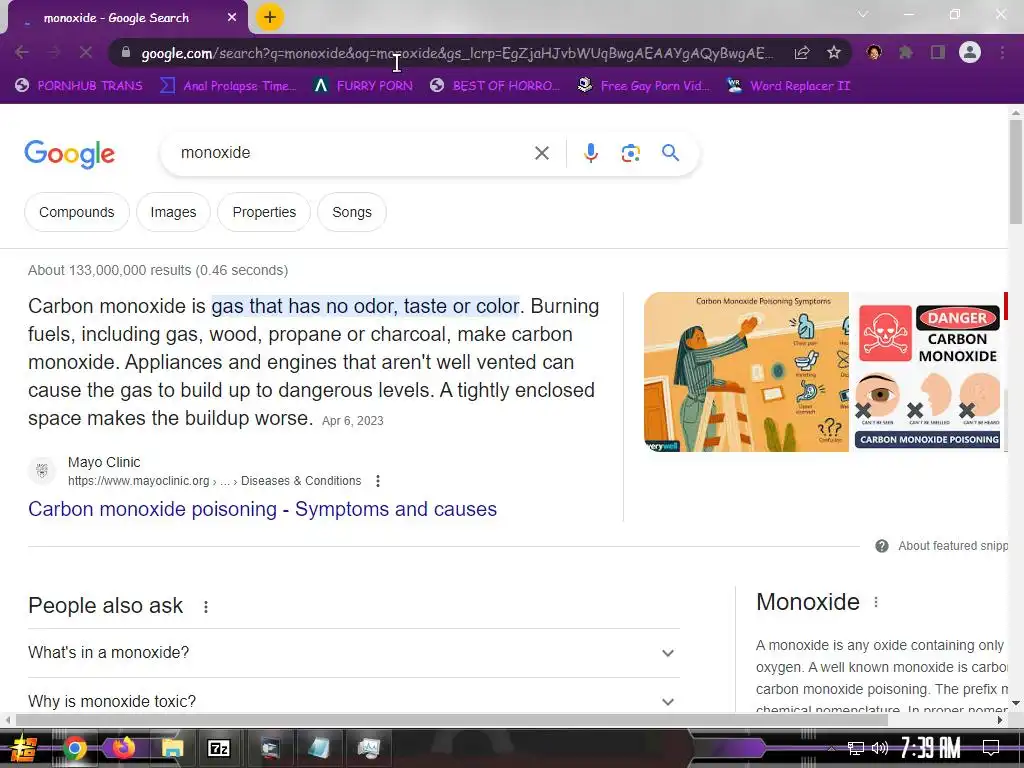Click the lock icon in address bar
The image size is (1024, 768).
point(127,53)
